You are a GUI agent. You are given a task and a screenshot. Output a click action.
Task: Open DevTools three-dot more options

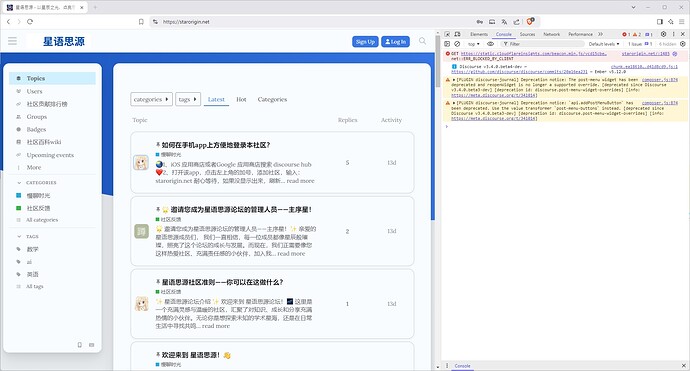pyautogui.click(x=673, y=34)
